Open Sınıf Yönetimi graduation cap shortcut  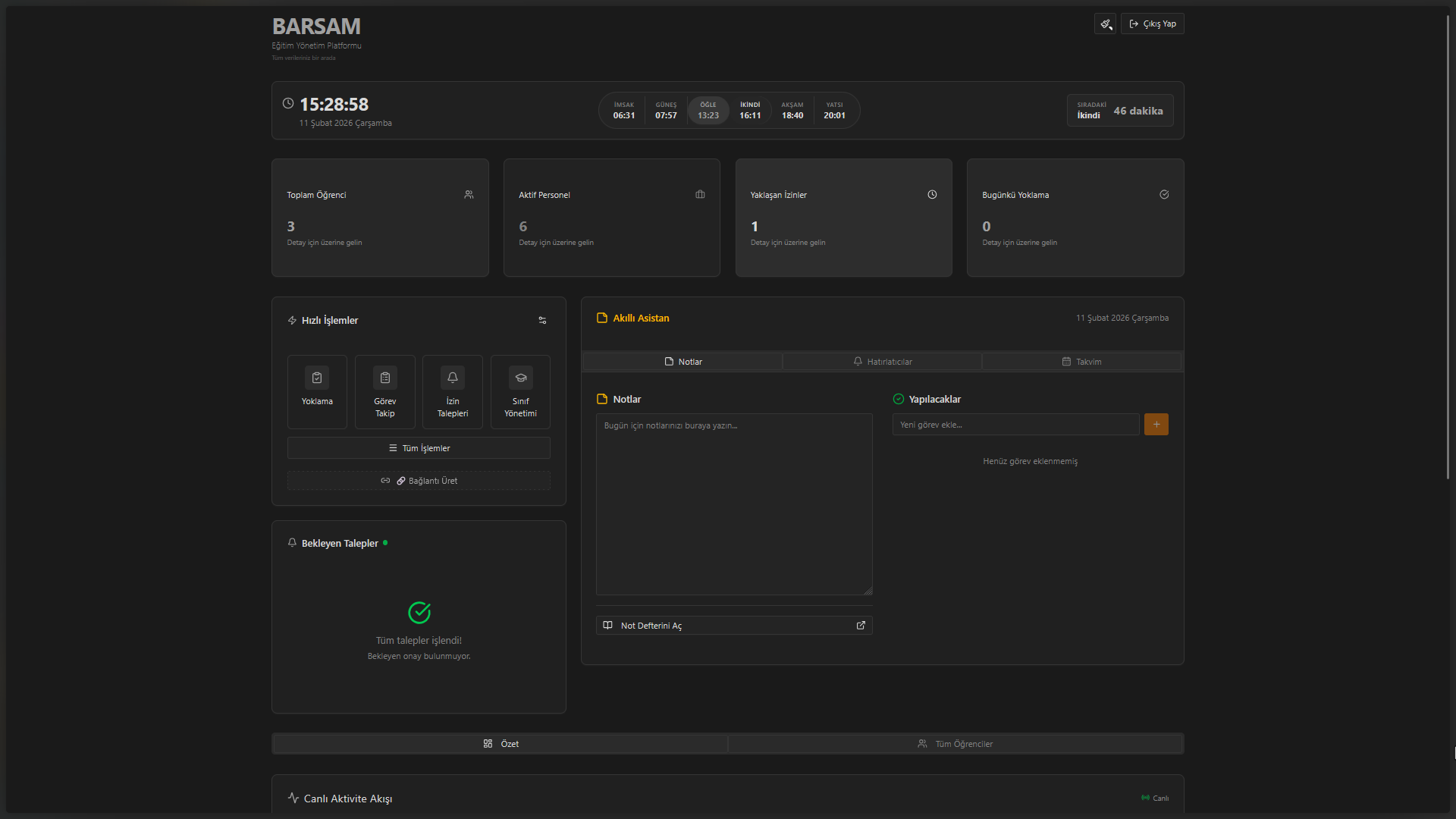(520, 391)
